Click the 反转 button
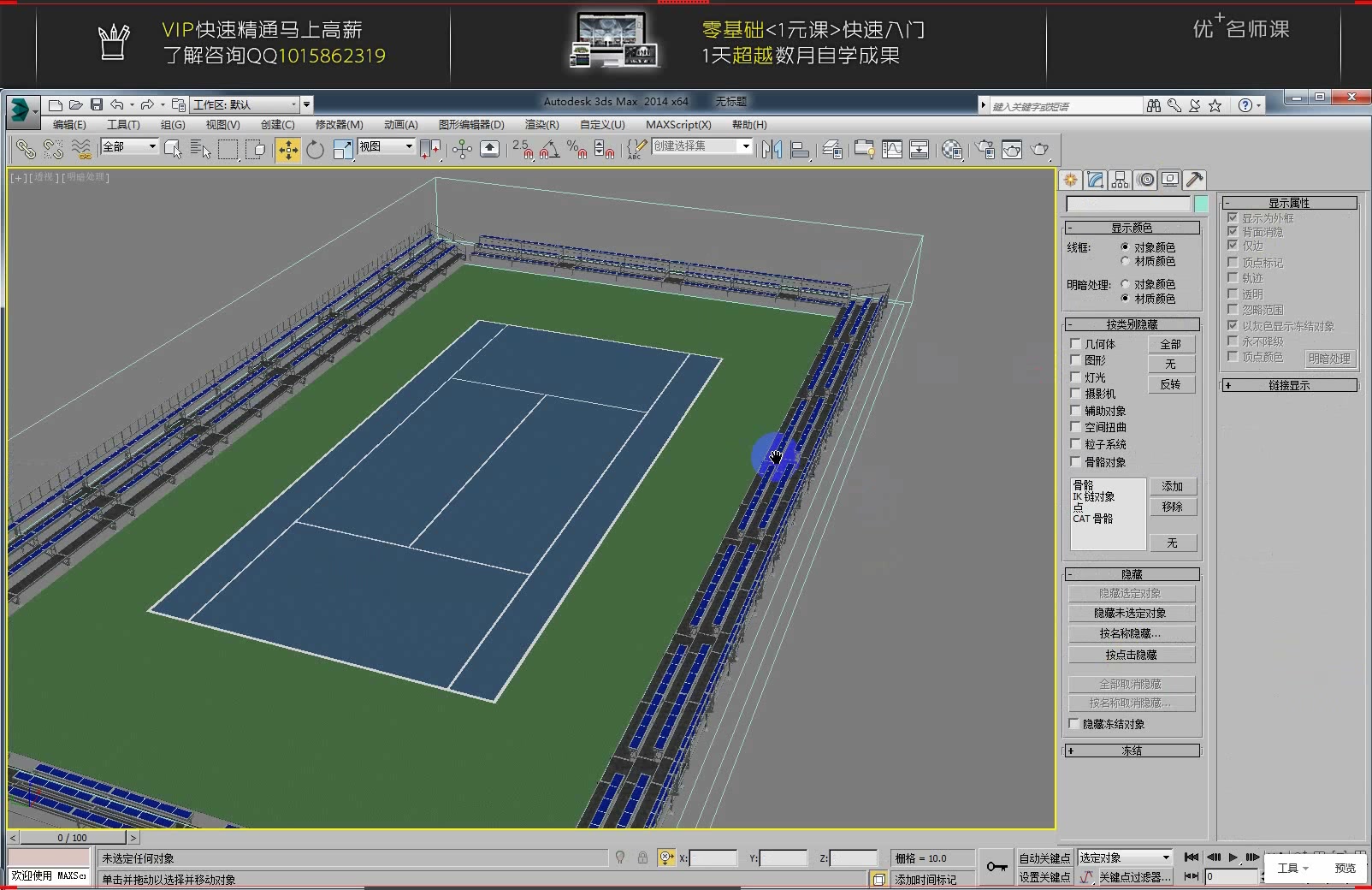Image resolution: width=1372 pixels, height=890 pixels. (1171, 384)
